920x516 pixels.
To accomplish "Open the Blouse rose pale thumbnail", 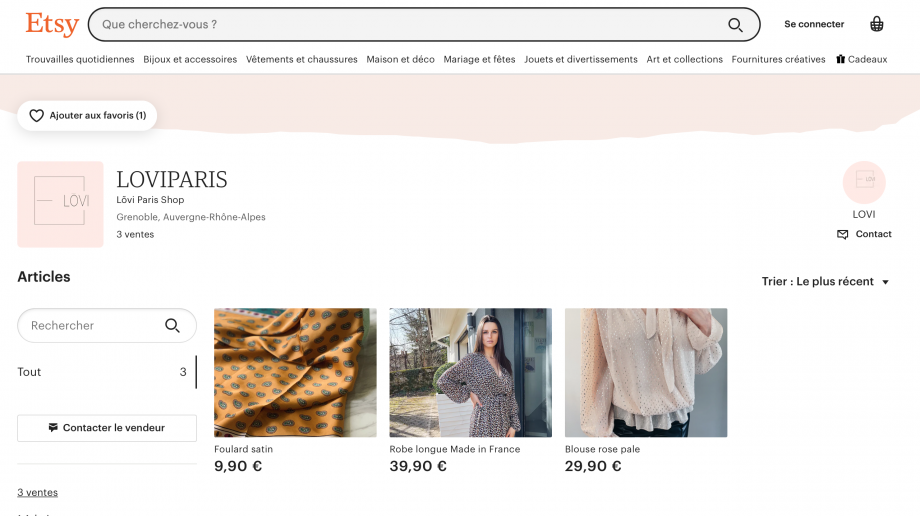I will pyautogui.click(x=646, y=373).
